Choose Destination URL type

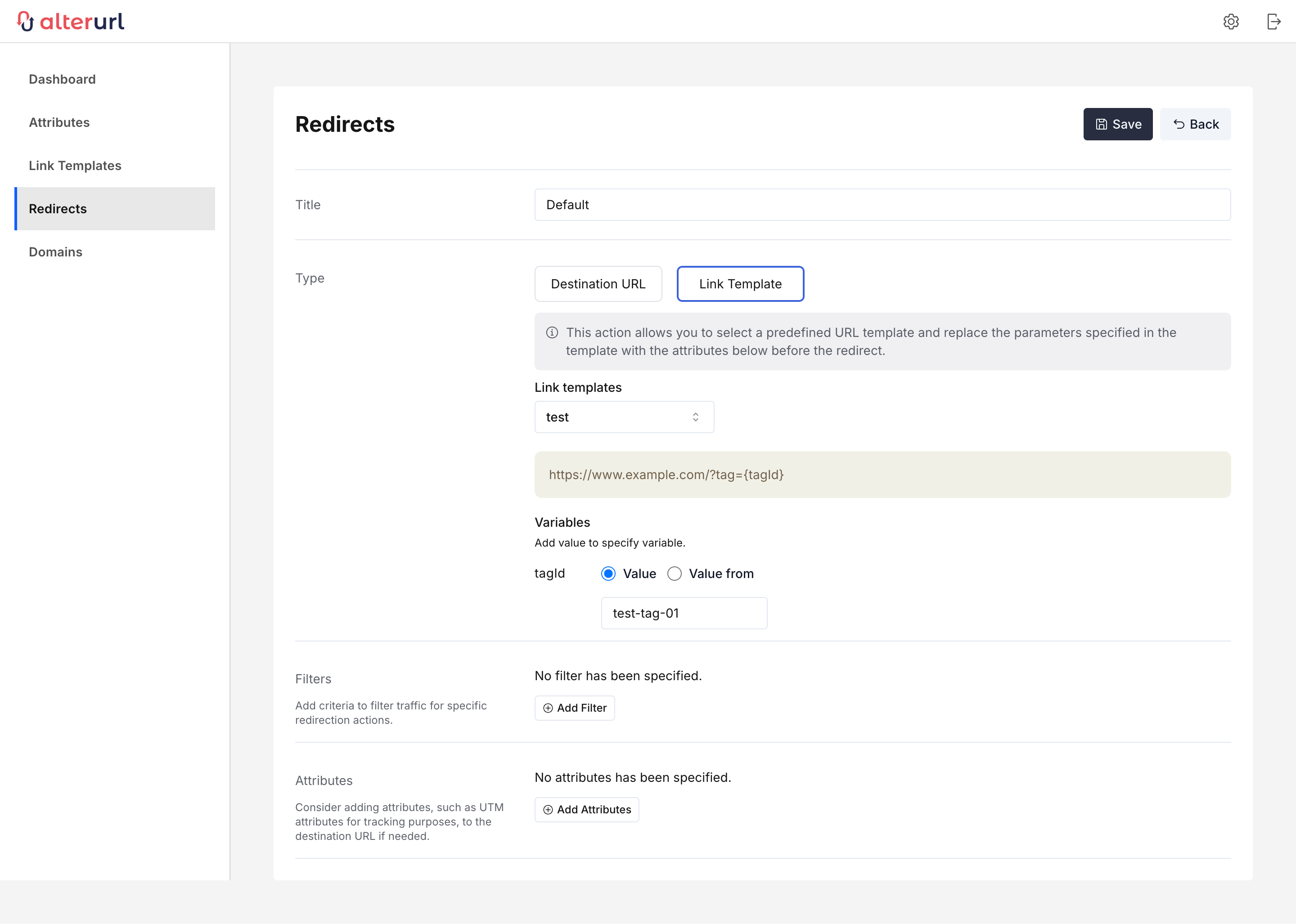click(x=598, y=284)
